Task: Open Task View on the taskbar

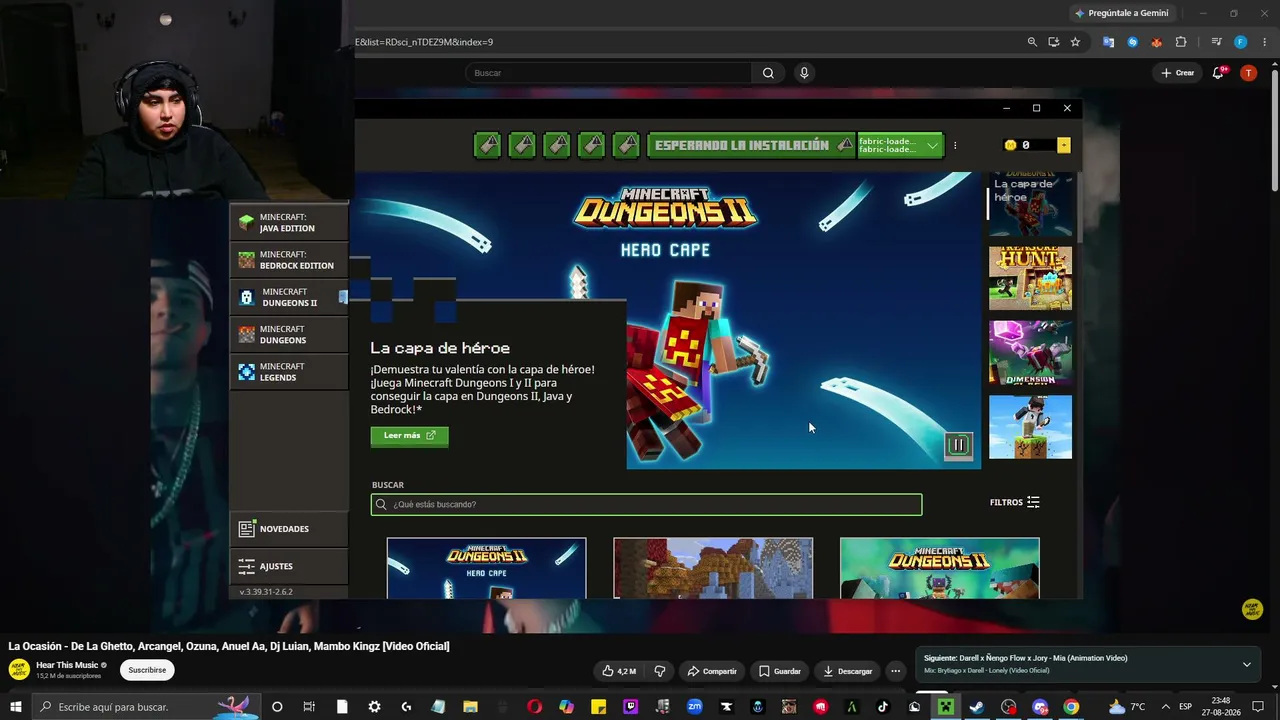Action: point(309,707)
